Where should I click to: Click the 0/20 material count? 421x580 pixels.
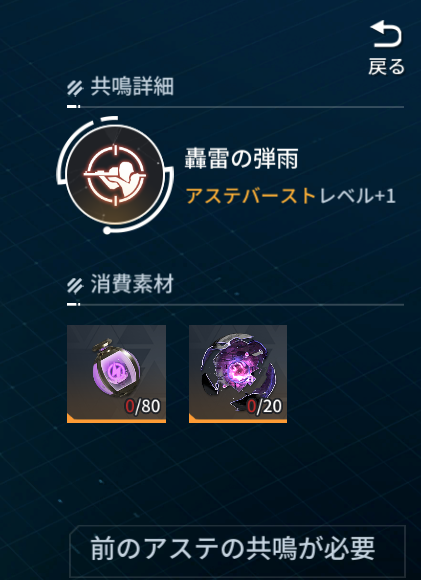265,407
